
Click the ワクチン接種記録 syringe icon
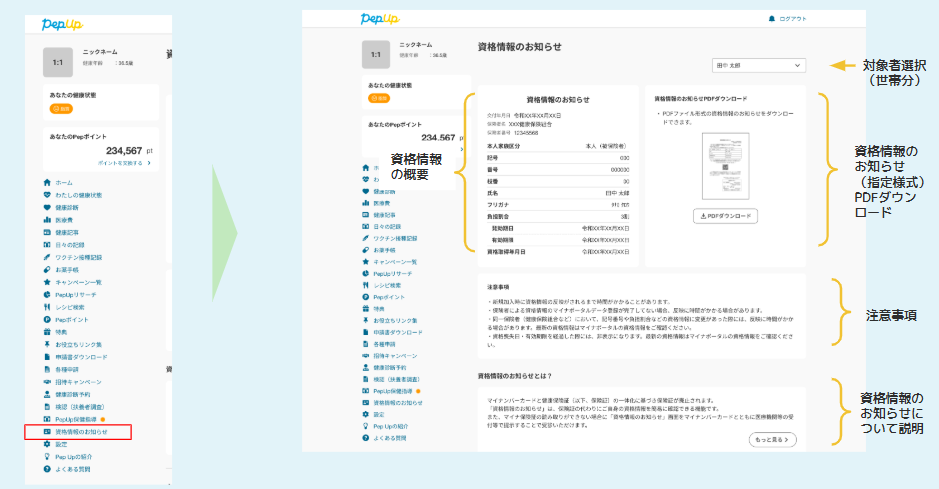tap(46, 257)
